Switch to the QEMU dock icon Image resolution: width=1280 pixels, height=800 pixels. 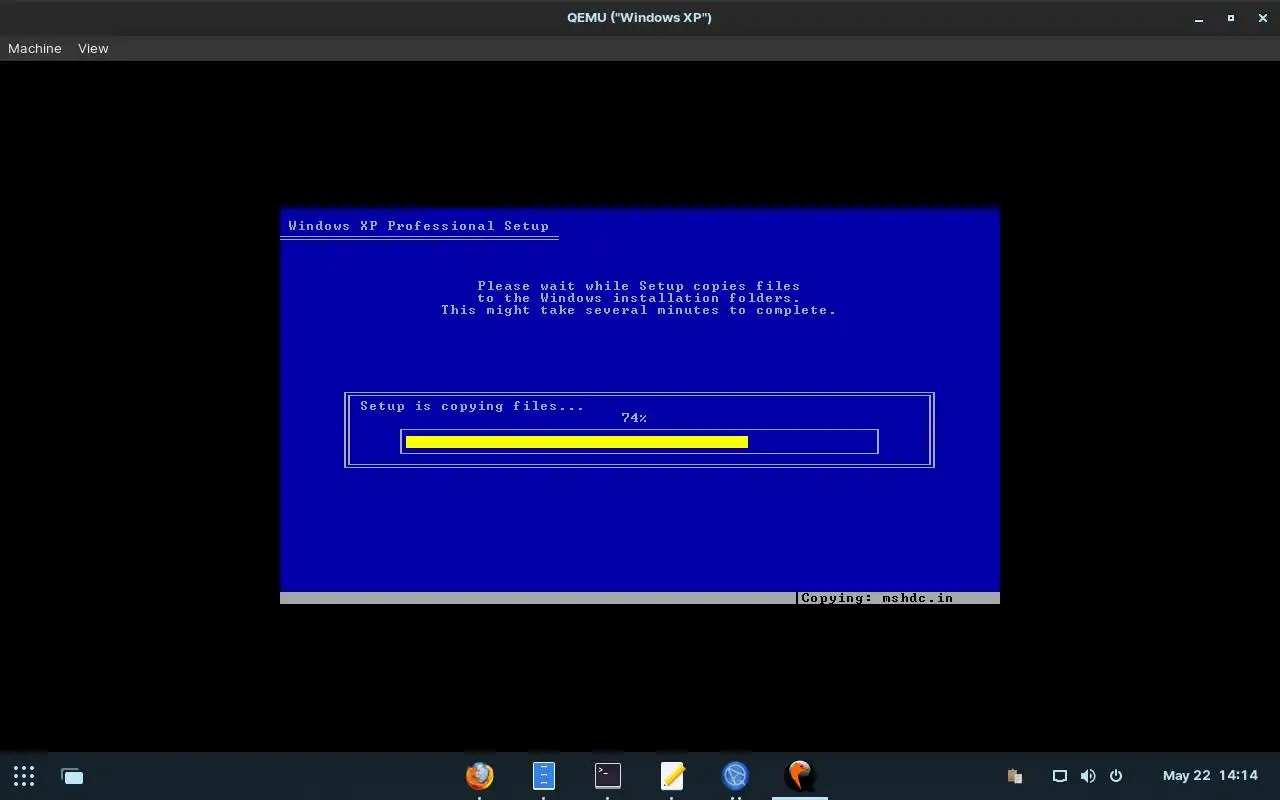tap(800, 775)
